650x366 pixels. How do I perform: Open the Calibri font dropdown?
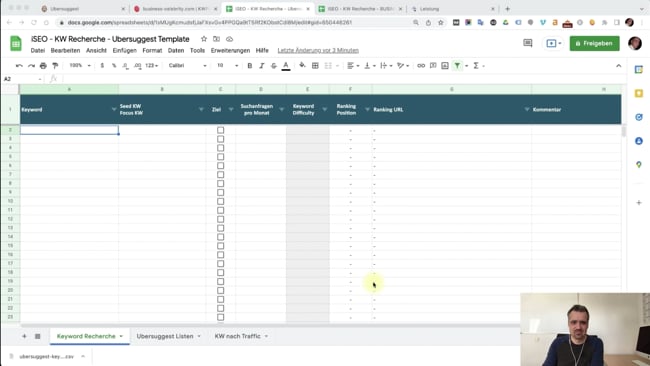pos(187,65)
